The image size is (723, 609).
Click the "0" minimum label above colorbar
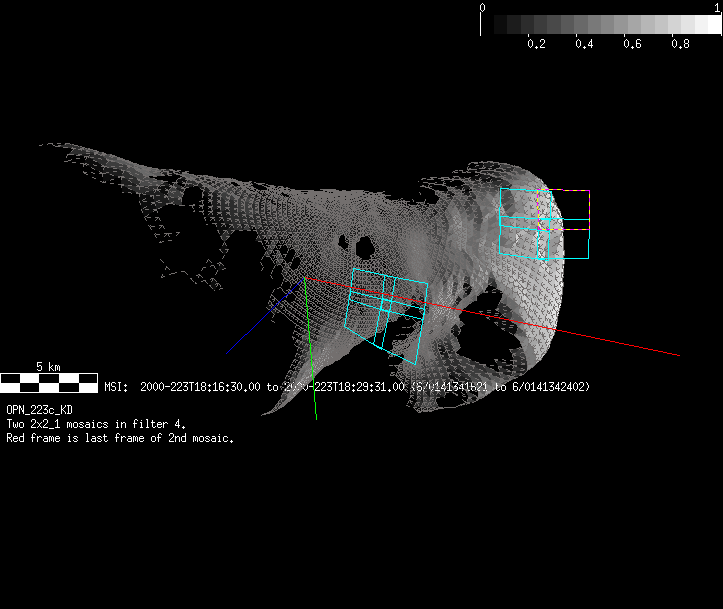(483, 7)
